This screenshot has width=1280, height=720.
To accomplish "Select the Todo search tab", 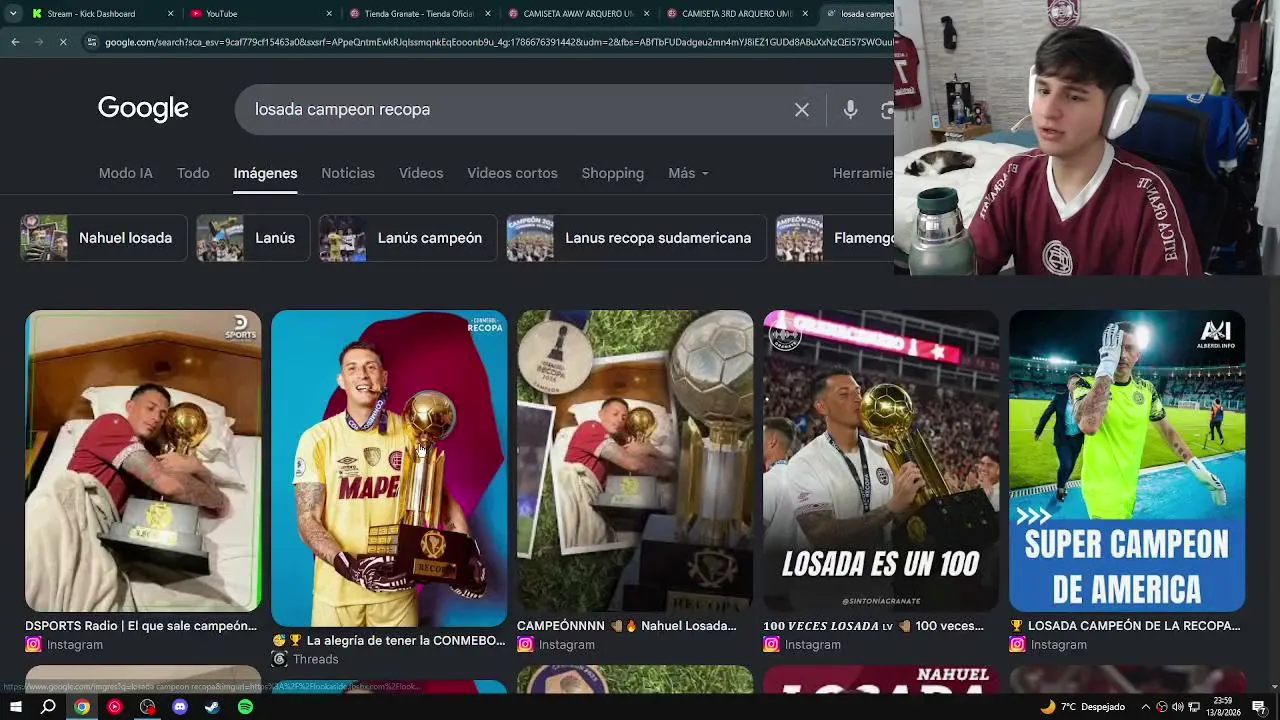I will coord(193,173).
